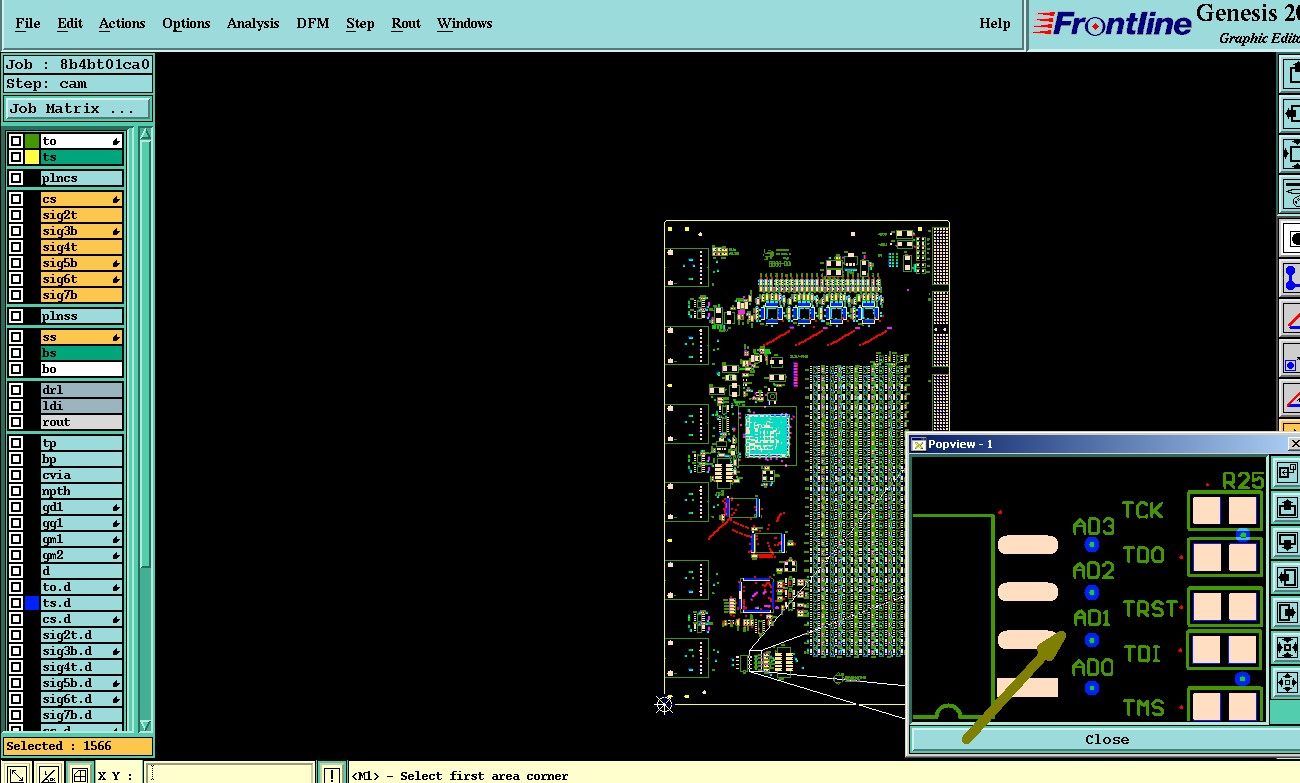The height and width of the screenshot is (783, 1300).
Task: Select the 'sig5b' layer name
Action: click(82, 263)
